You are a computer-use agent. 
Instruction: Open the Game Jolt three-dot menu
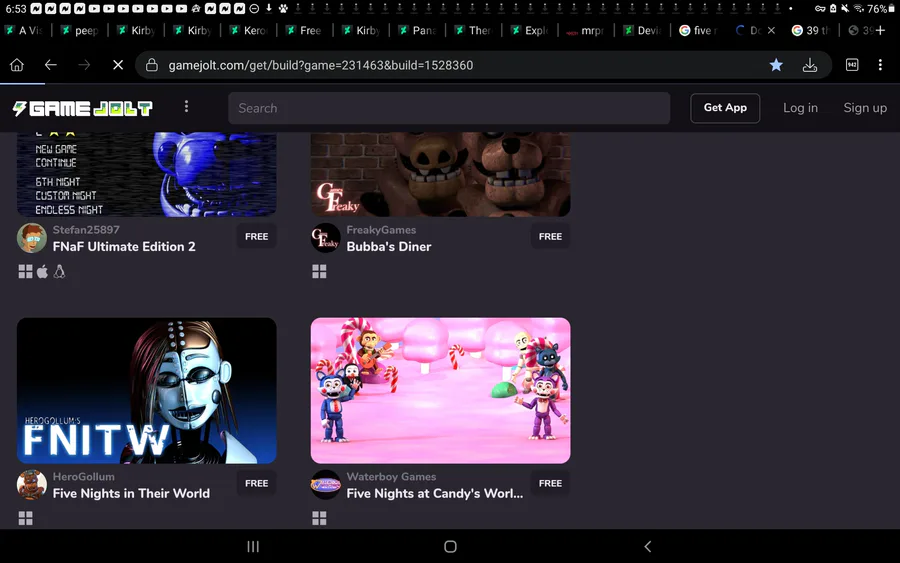click(x=186, y=107)
